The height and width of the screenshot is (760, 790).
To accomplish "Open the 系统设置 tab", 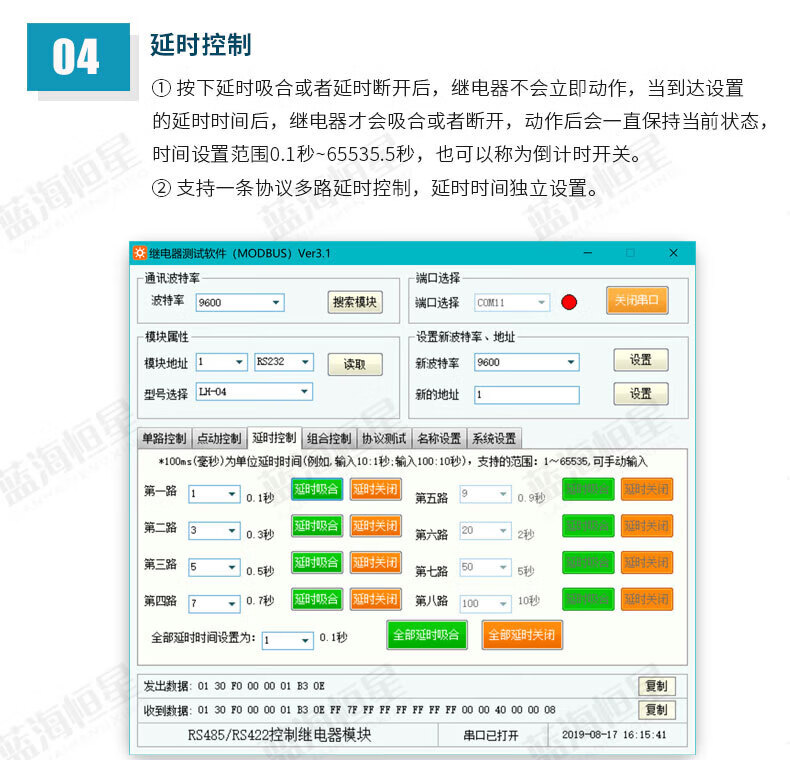I will pyautogui.click(x=494, y=438).
